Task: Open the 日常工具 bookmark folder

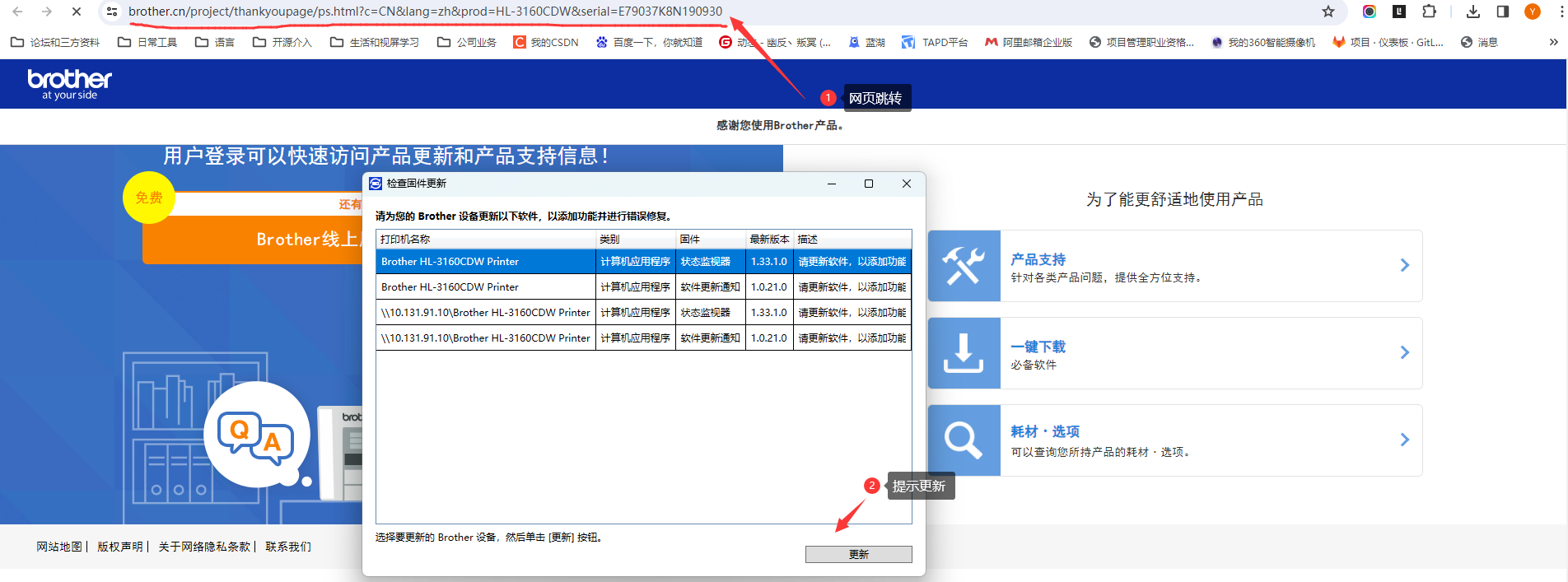Action: pos(147,42)
